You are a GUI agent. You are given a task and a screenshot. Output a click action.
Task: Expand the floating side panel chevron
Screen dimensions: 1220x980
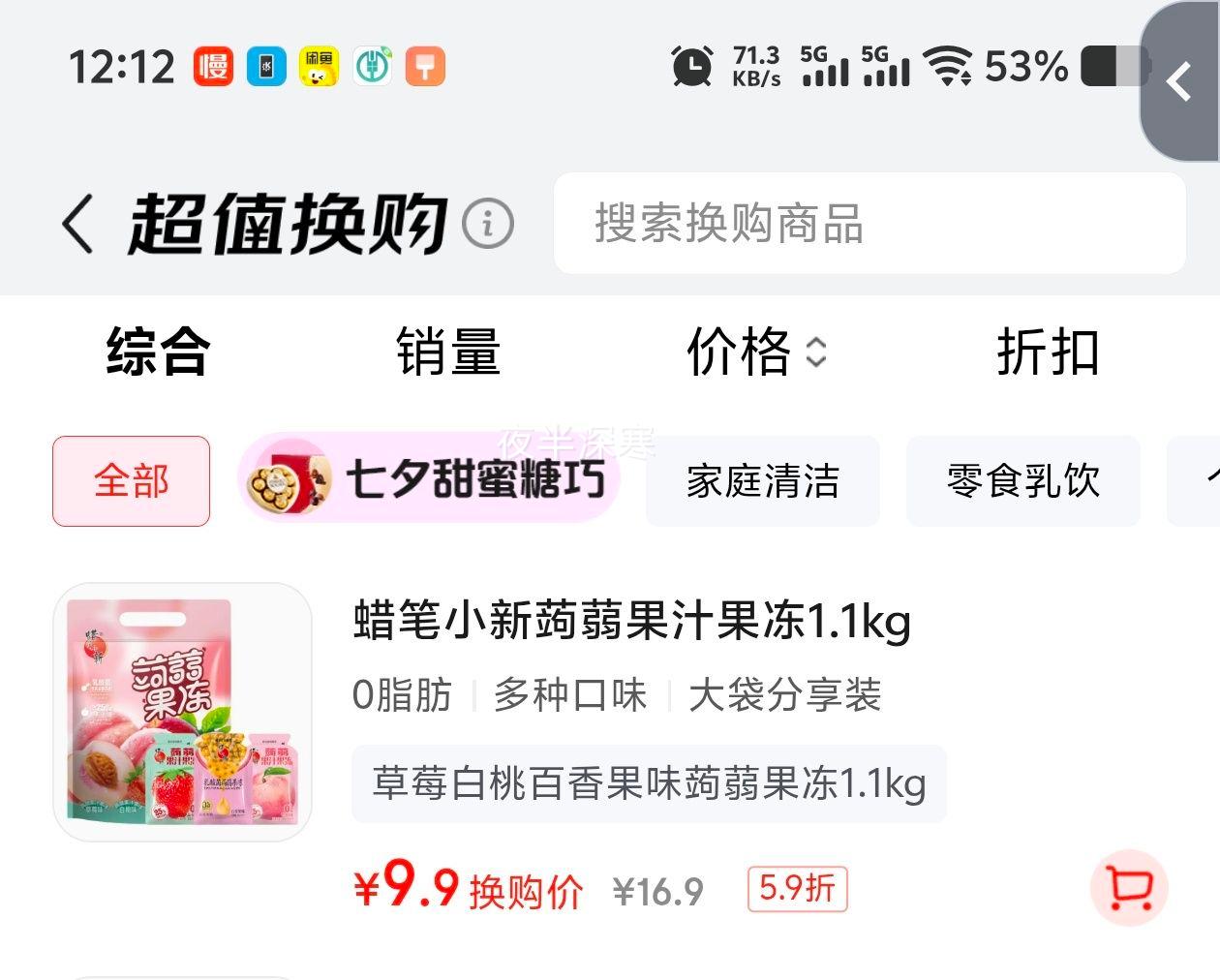click(x=1179, y=82)
